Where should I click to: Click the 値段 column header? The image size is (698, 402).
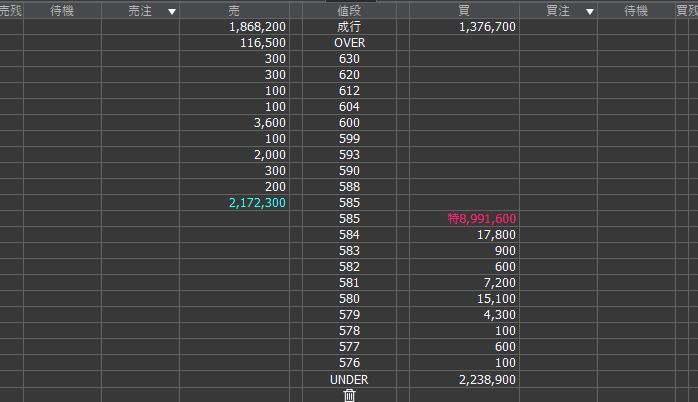[x=349, y=11]
